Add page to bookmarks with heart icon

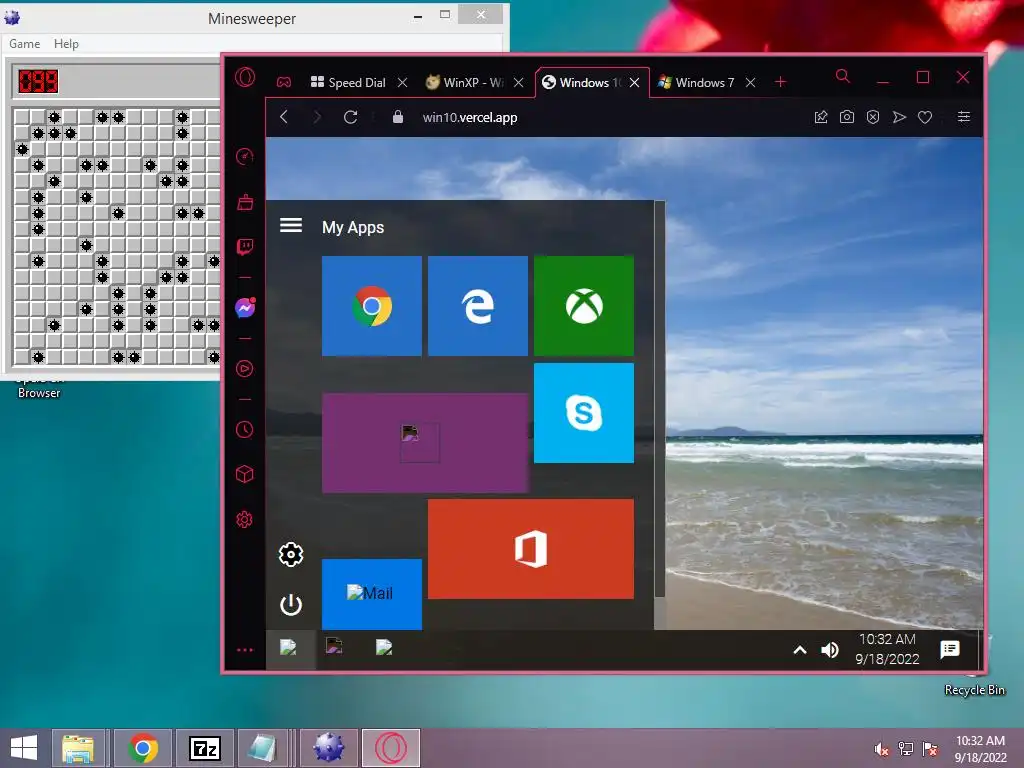[x=925, y=118]
